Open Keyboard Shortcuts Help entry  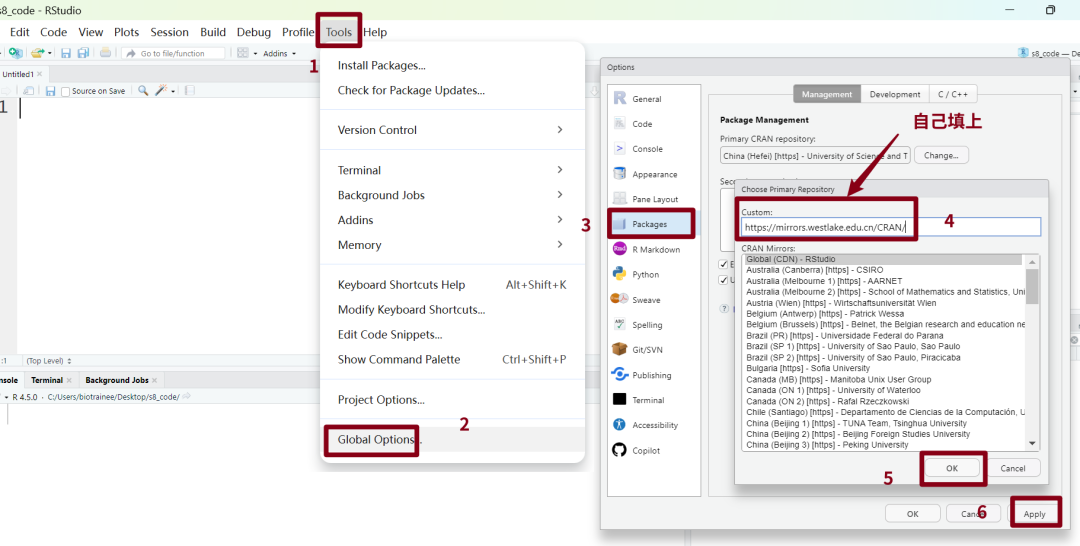coord(450,284)
